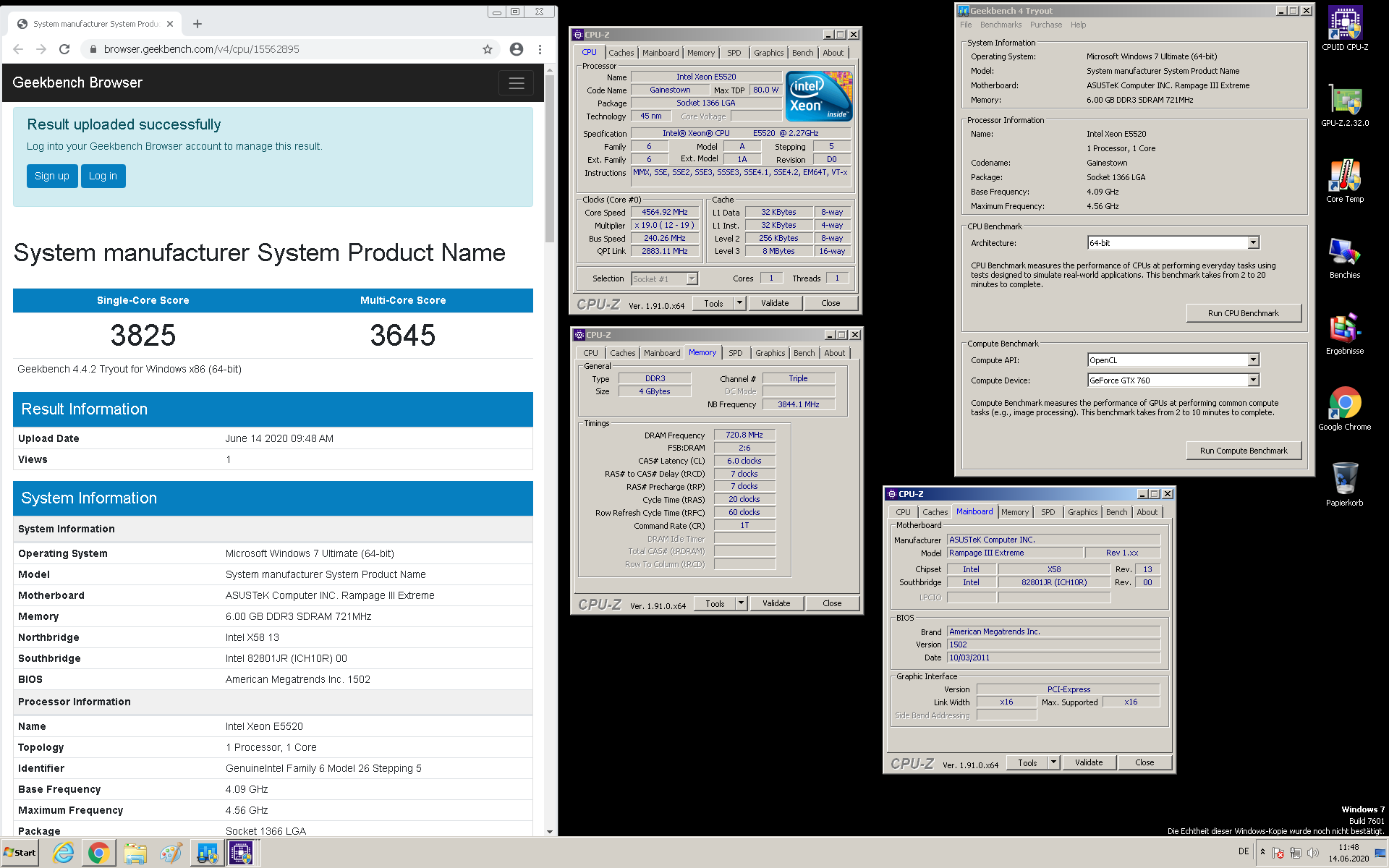Click Validate in the CPU-Z Memory window
1389x868 pixels.
click(x=776, y=603)
